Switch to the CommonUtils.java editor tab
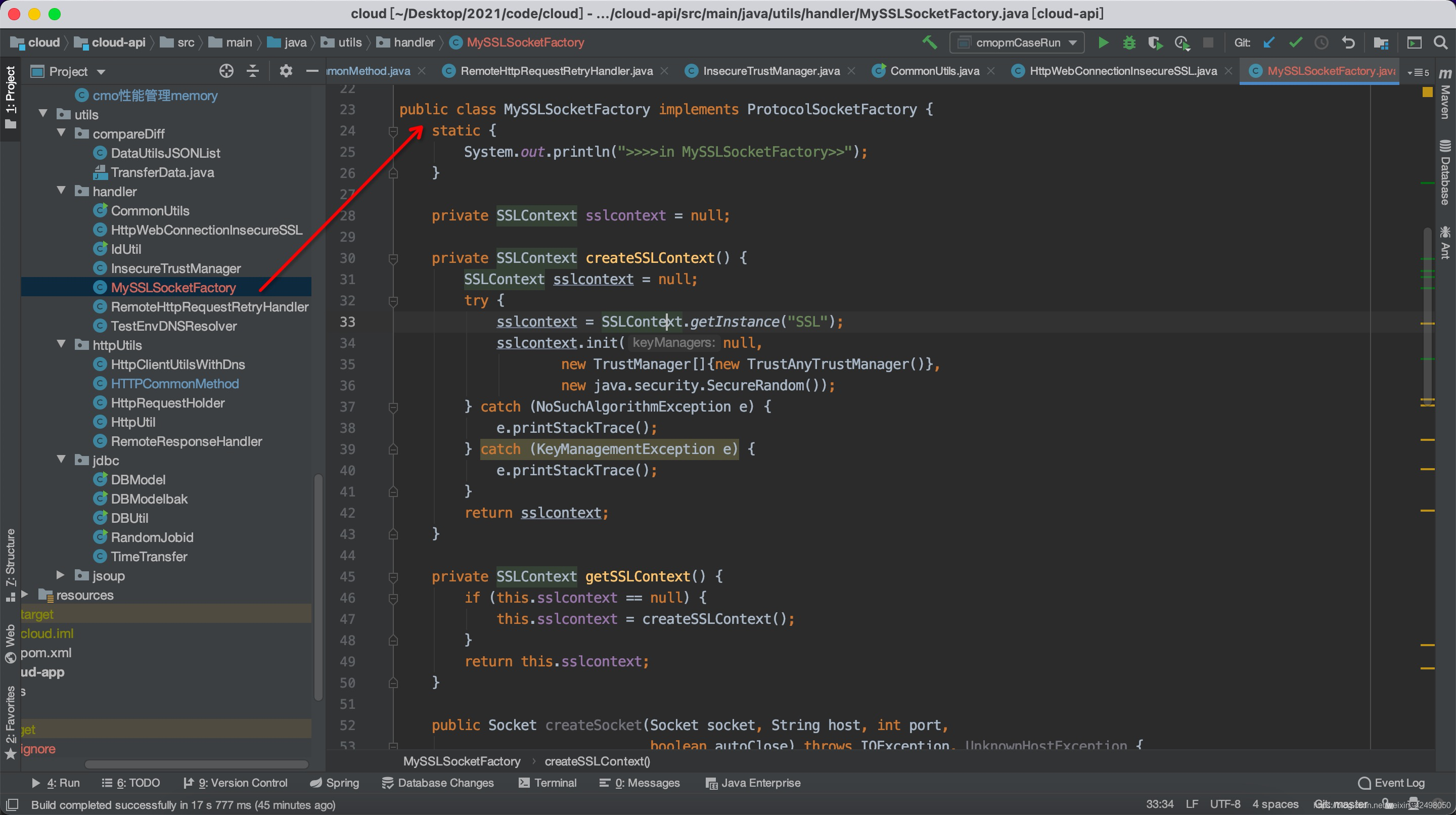Screen dimensions: 1456x815 [x=934, y=71]
